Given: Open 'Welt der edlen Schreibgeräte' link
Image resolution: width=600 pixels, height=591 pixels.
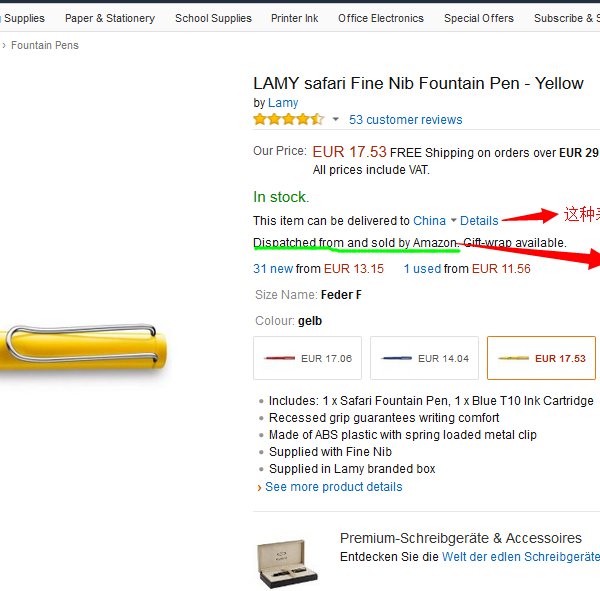Looking at the screenshot, I should click(x=520, y=556).
